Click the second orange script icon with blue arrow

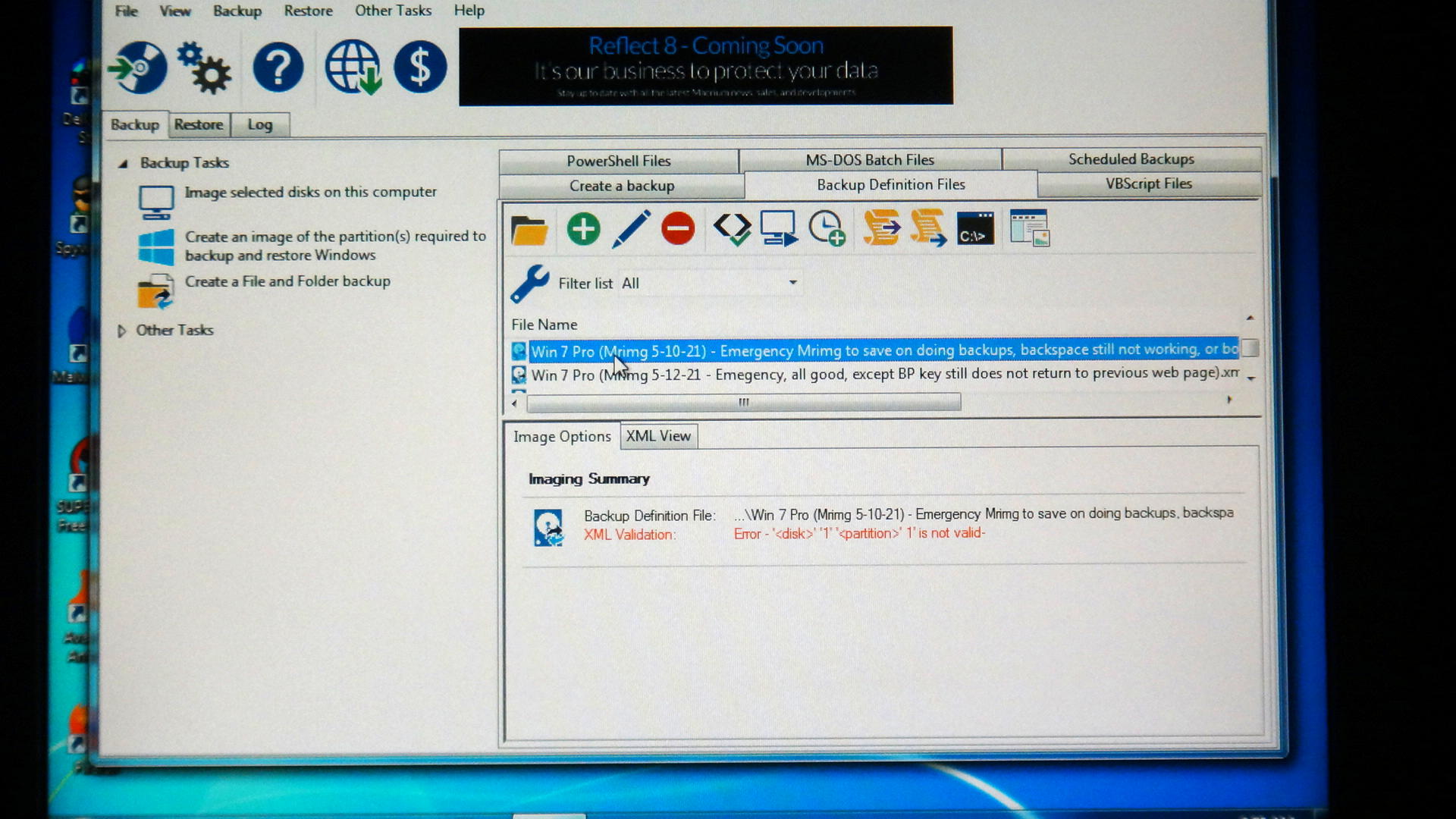[x=928, y=228]
